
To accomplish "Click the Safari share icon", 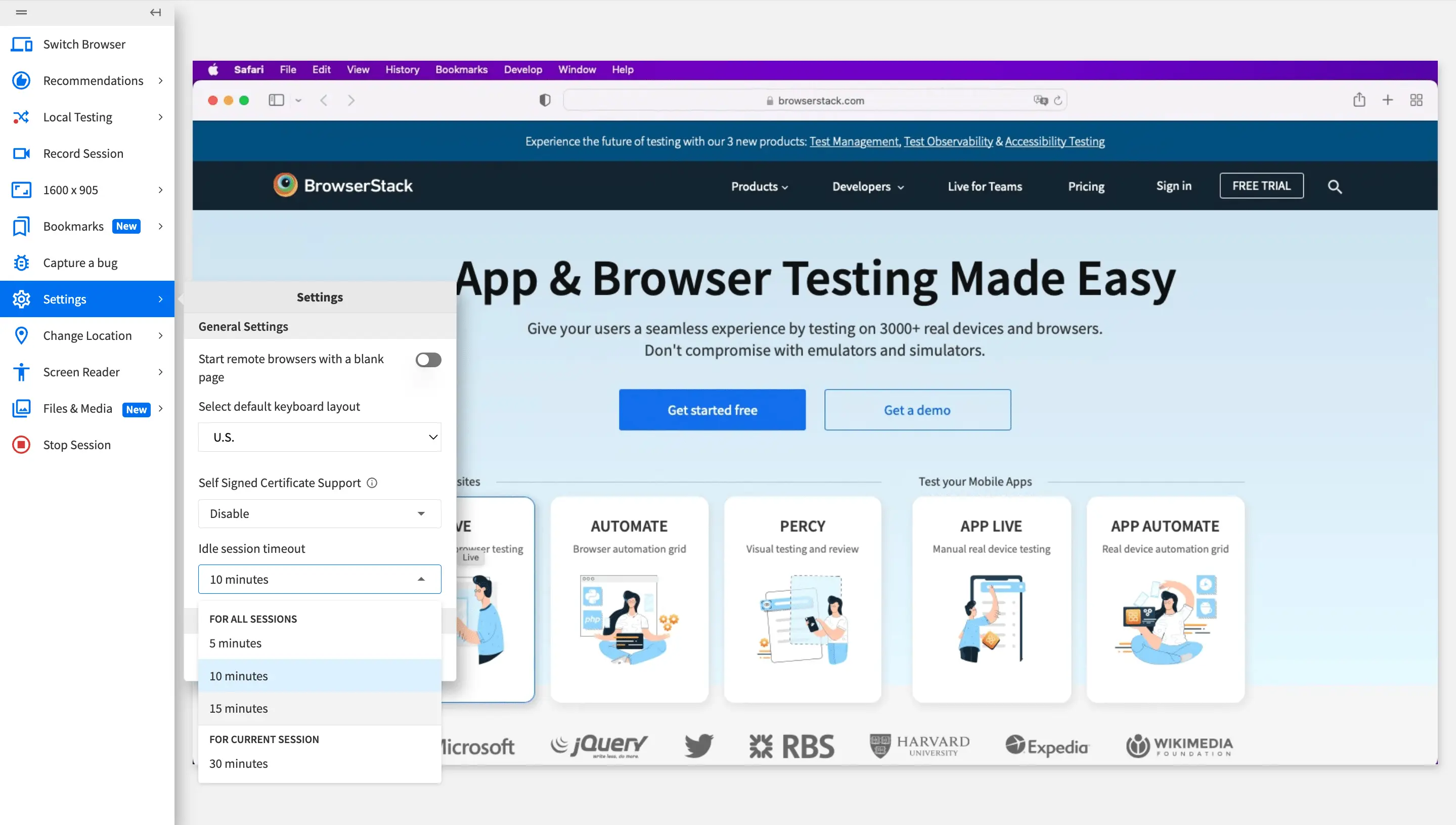I will tap(1358, 100).
